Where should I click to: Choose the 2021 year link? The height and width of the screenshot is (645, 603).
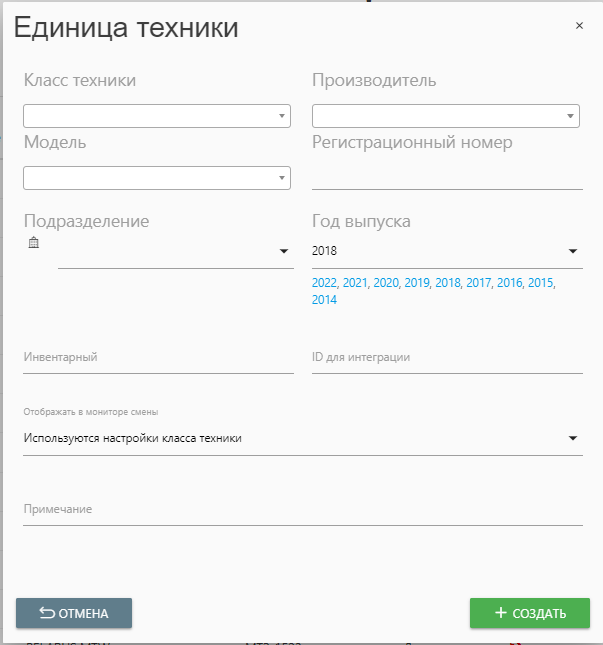pos(356,284)
